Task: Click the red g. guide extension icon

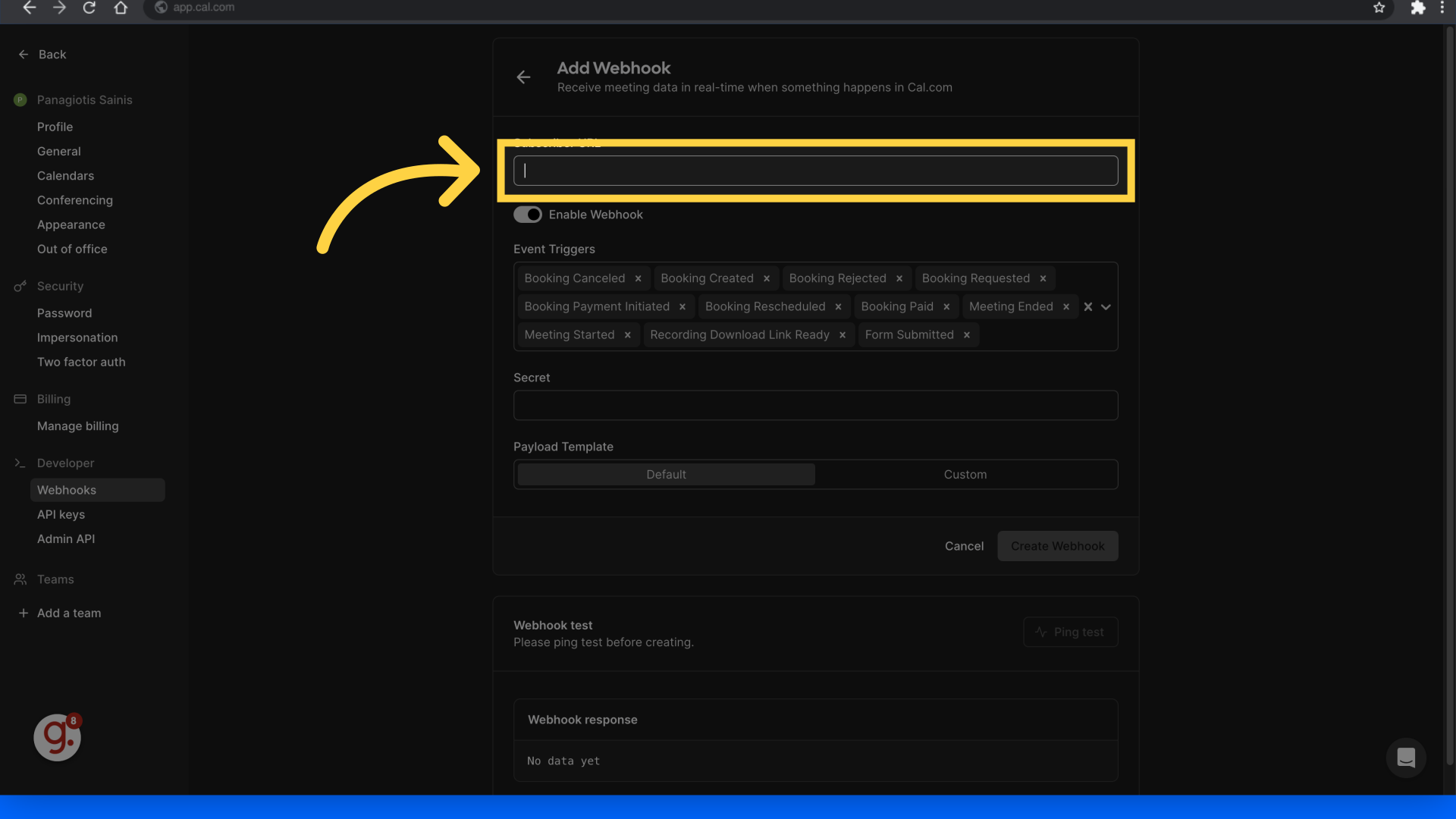Action: tap(57, 737)
